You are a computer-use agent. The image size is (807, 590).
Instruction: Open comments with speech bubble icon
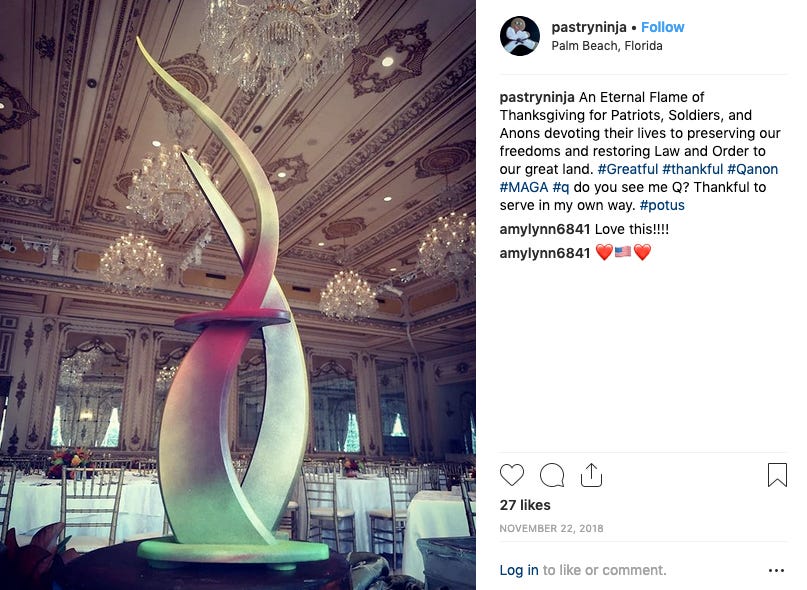tap(552, 475)
